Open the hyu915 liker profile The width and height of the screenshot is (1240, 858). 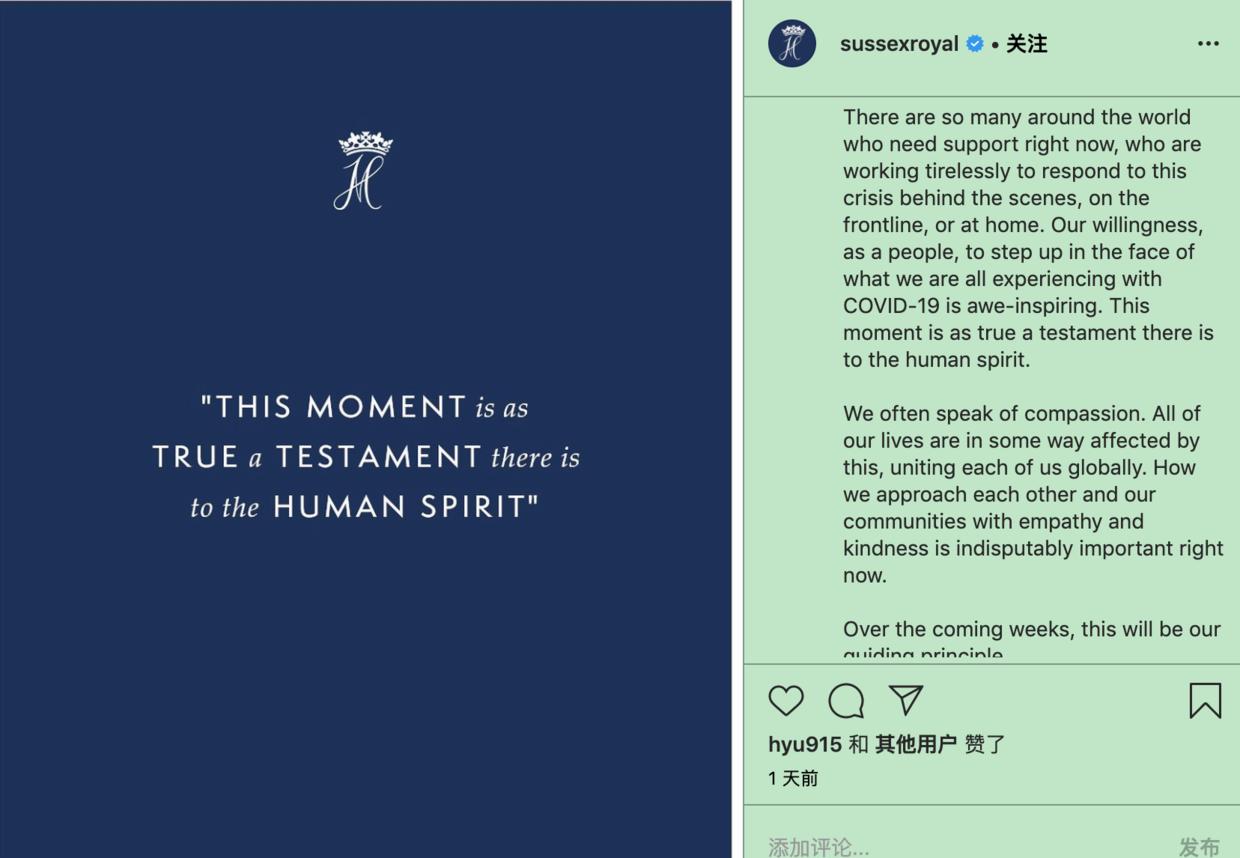pyautogui.click(x=804, y=744)
